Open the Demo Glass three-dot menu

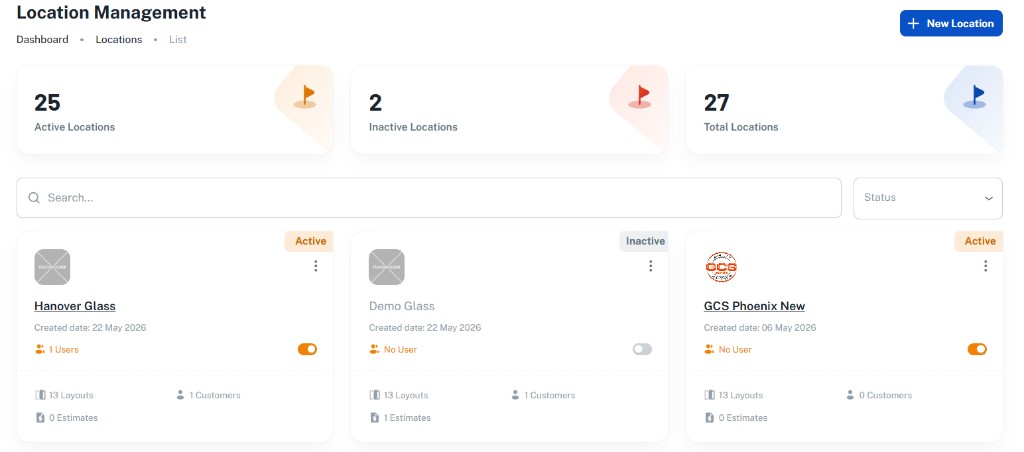[650, 266]
